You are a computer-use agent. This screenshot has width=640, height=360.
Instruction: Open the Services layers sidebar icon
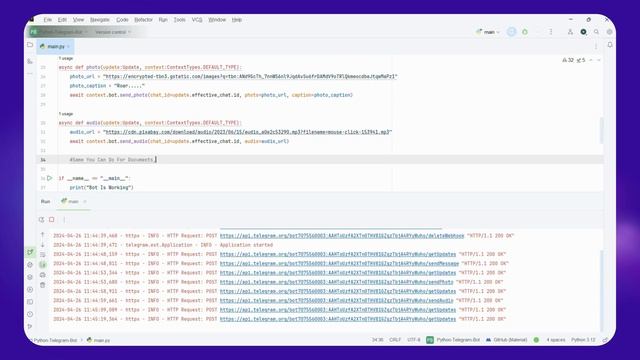[x=30, y=277]
